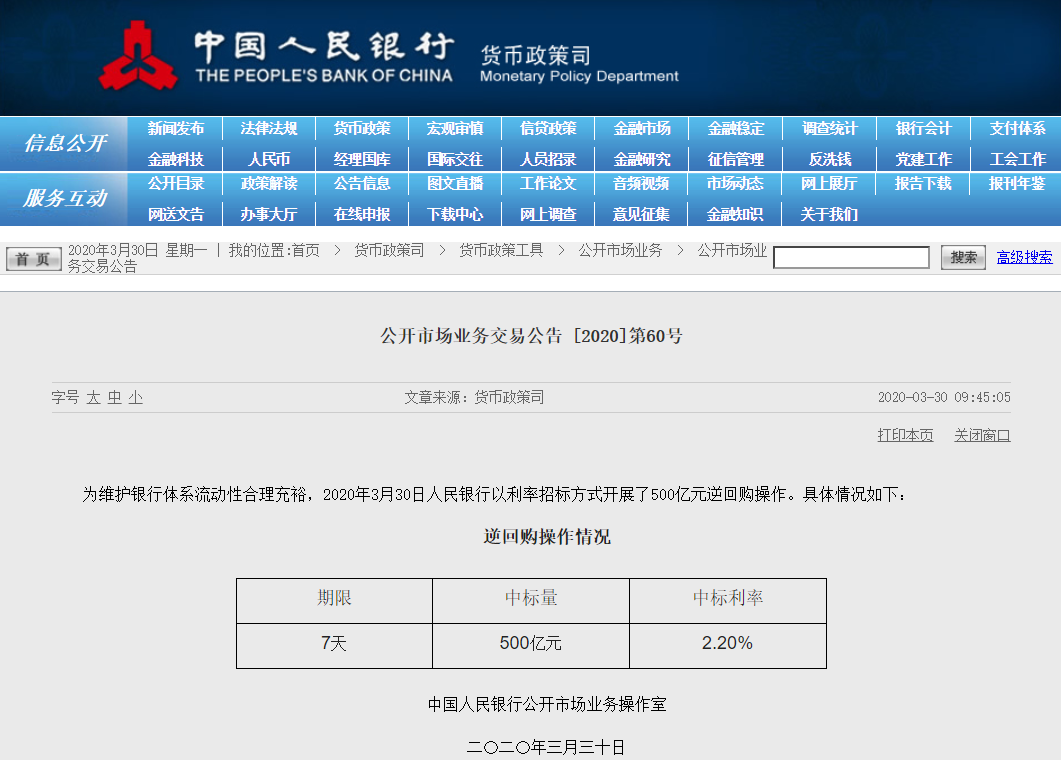
Task: Set font size to small 小
Action: click(135, 398)
